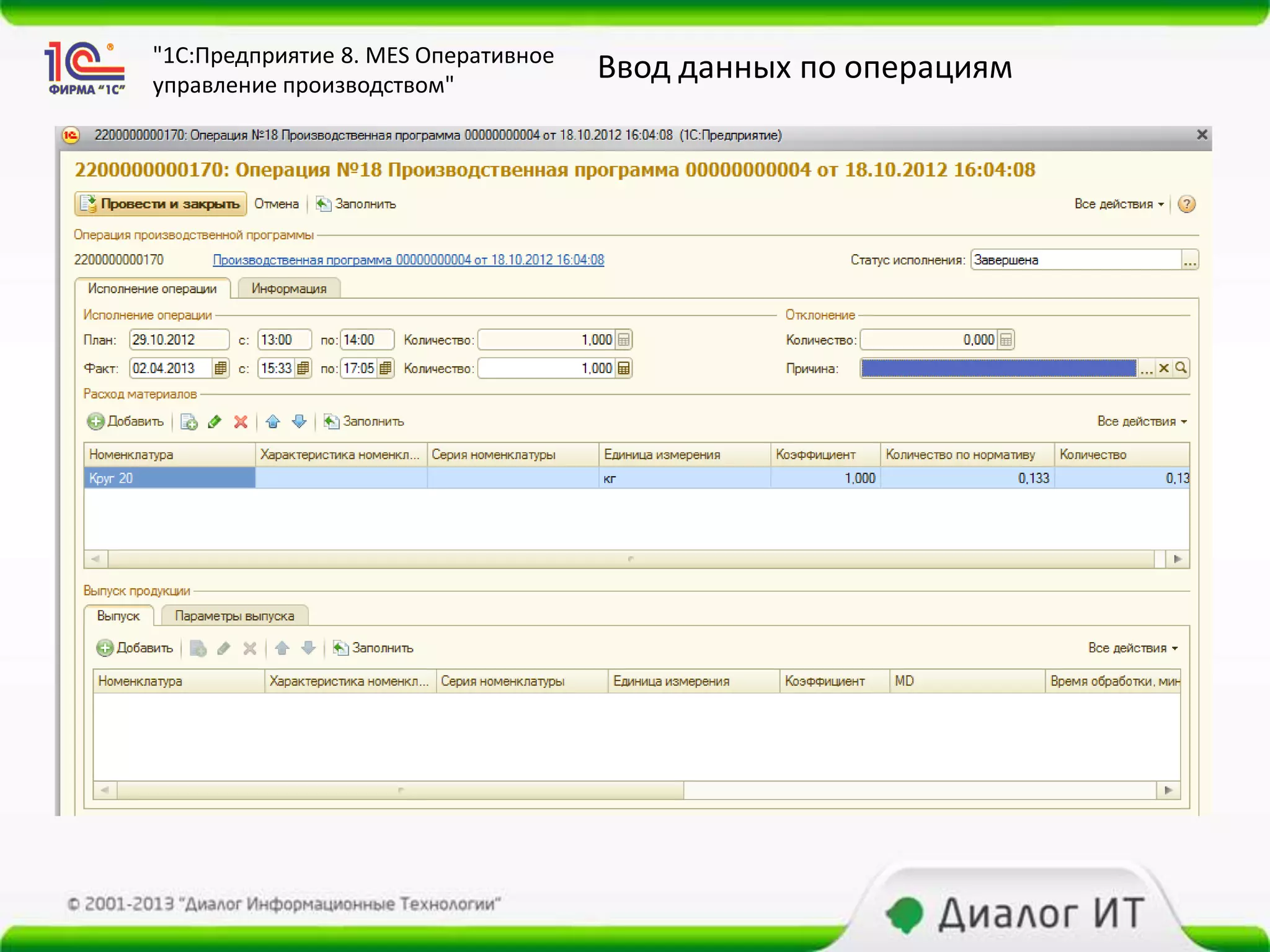Click Добавить in Расход материалов toolbar
This screenshot has height=952, width=1270.
pos(126,421)
